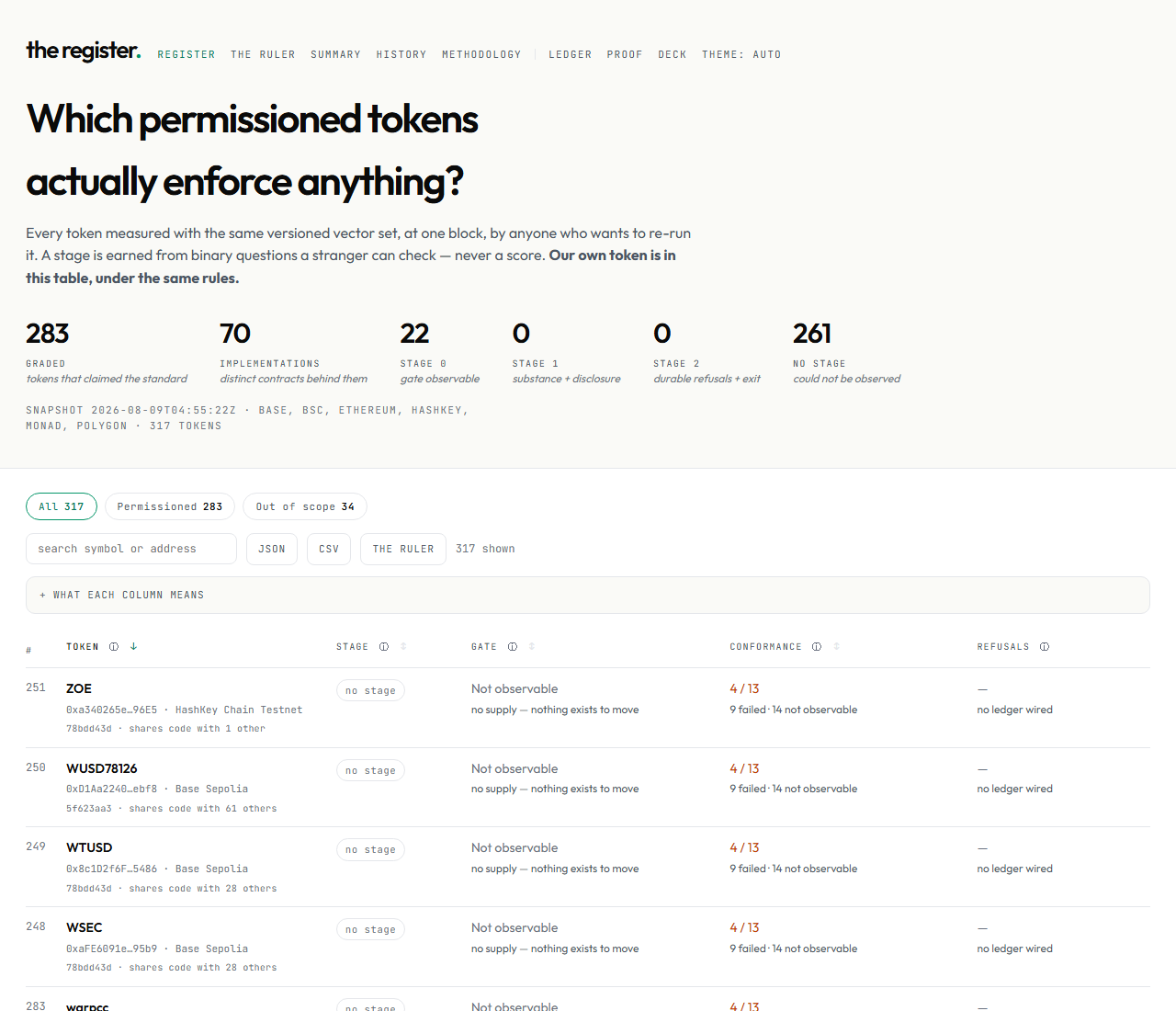The width and height of the screenshot is (1176, 1011).
Task: Click the info icon beside GATE column
Action: pyautogui.click(x=513, y=647)
